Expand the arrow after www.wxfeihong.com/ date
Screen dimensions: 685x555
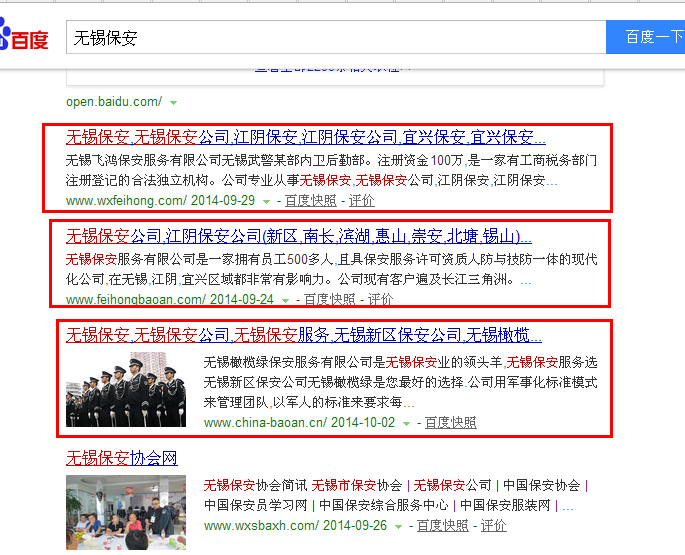click(266, 201)
